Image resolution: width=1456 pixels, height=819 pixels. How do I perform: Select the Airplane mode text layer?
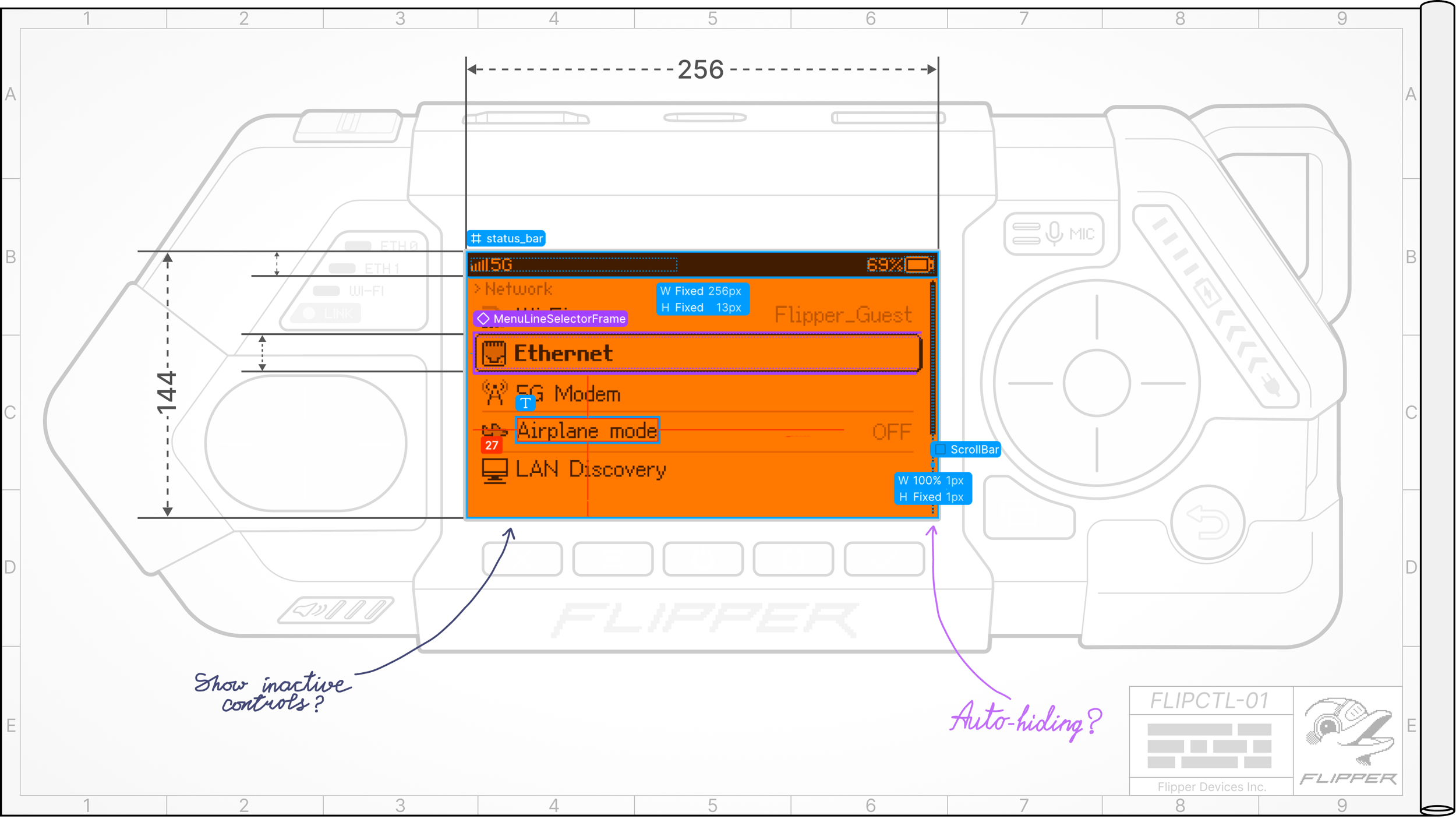(588, 430)
